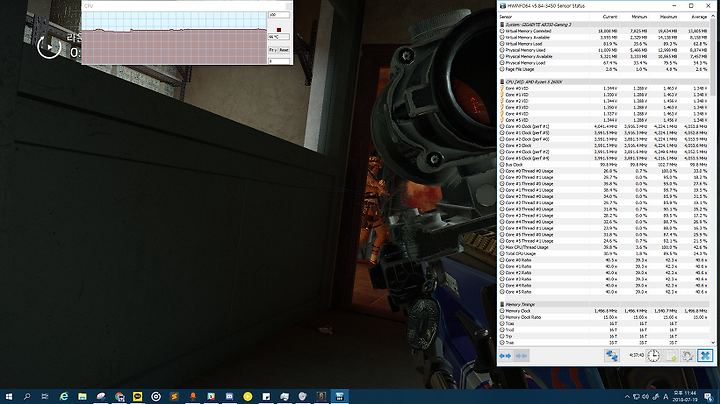Viewport: 720px width, 404px height.
Task: Select the Core #0 VID row
Action: [x=604, y=88]
